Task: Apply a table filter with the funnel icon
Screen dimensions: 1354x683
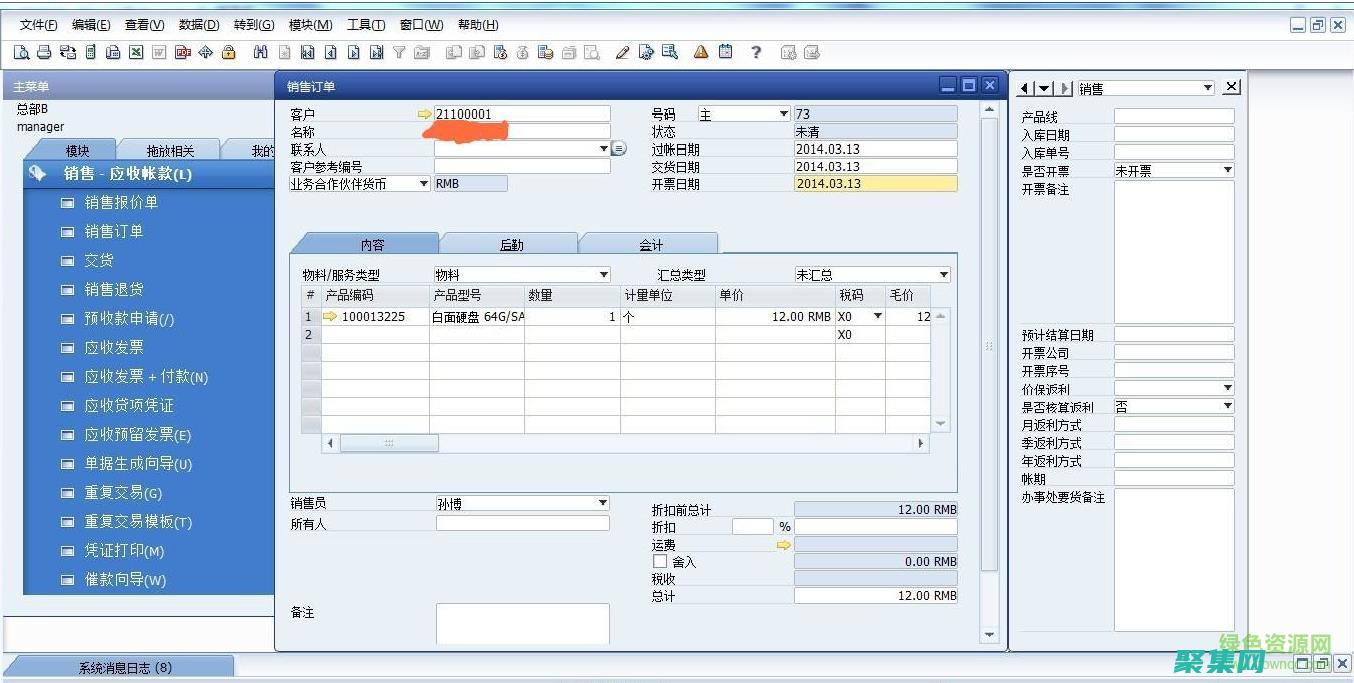Action: [x=400, y=52]
